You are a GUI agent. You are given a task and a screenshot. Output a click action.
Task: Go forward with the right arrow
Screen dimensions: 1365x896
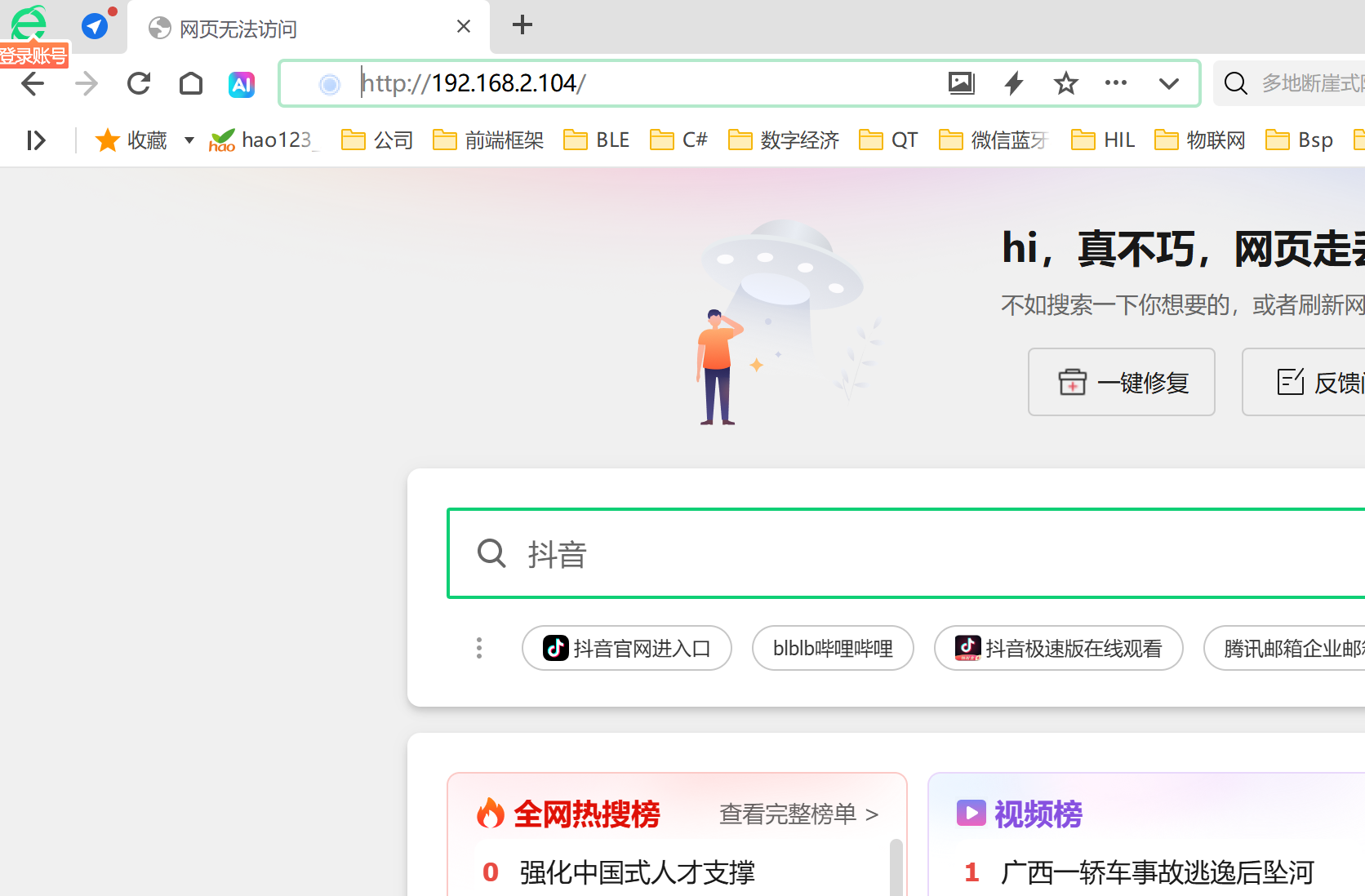click(x=86, y=83)
